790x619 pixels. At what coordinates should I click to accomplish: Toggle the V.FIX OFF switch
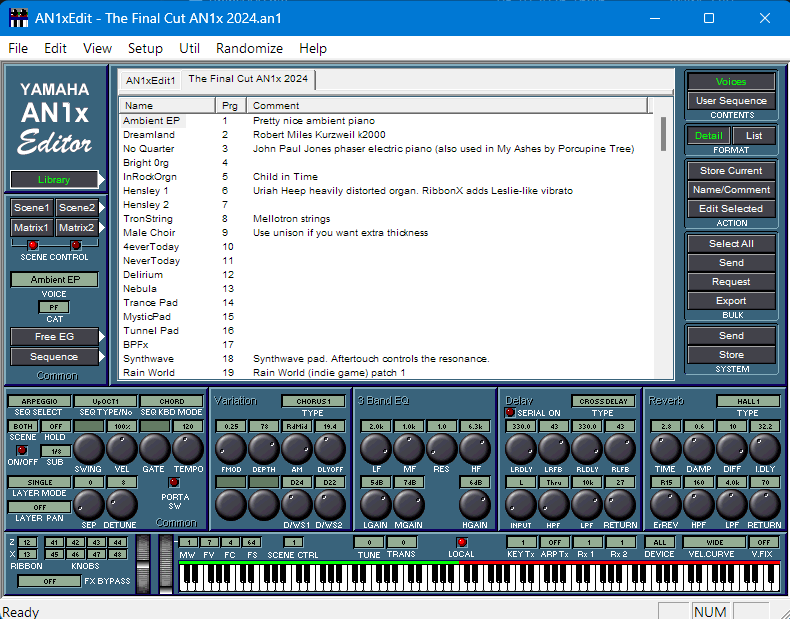point(763,542)
